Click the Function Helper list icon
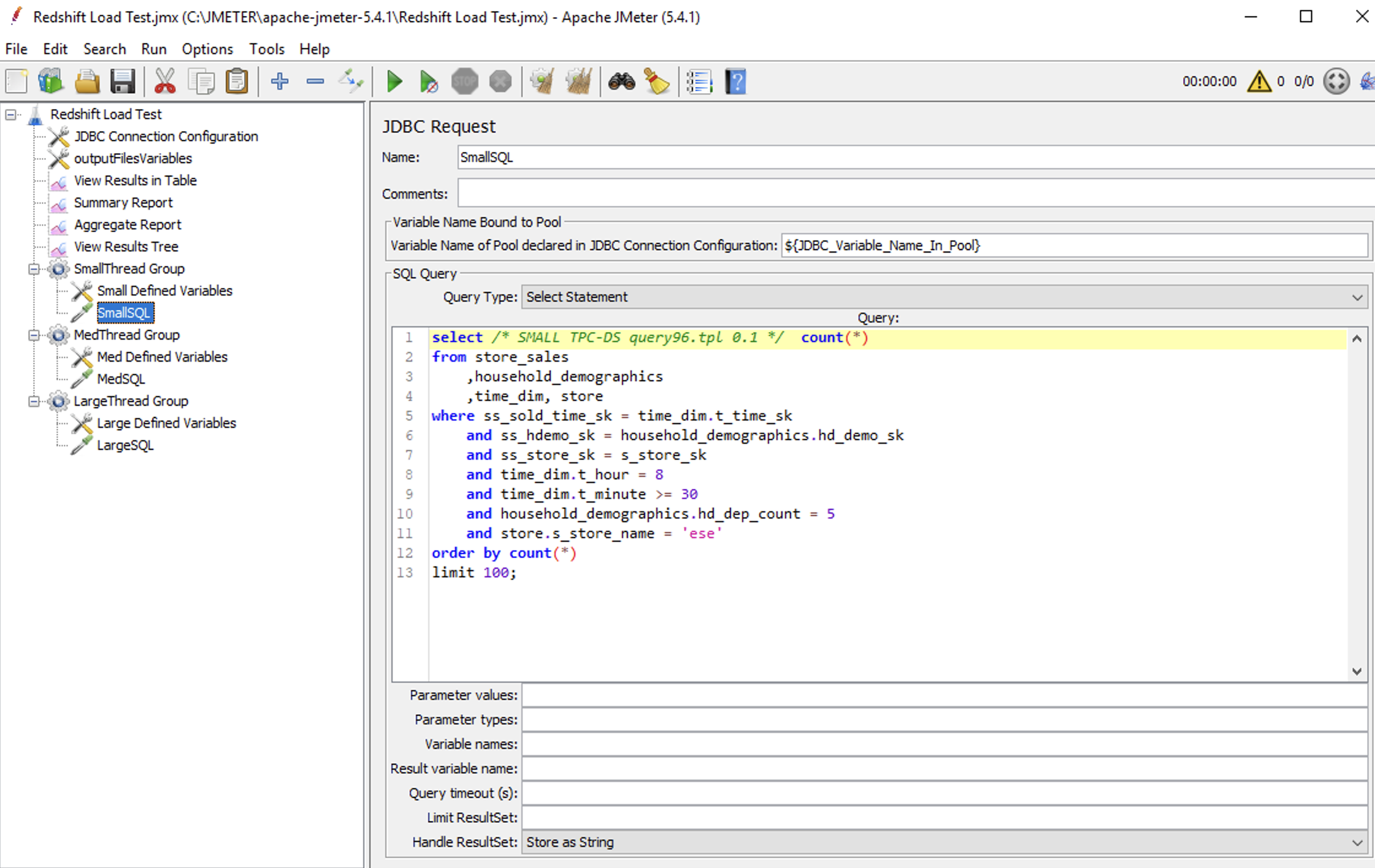Image resolution: width=1375 pixels, height=868 pixels. (699, 82)
